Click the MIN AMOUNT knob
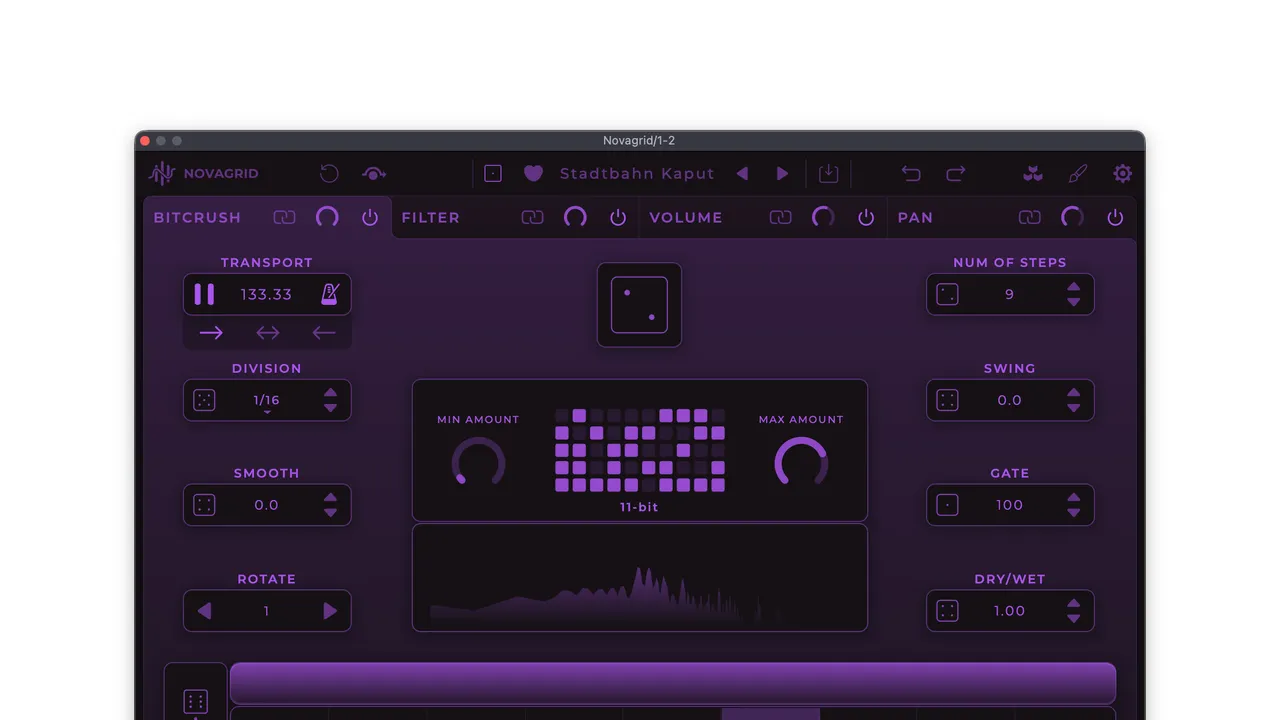 [478, 461]
